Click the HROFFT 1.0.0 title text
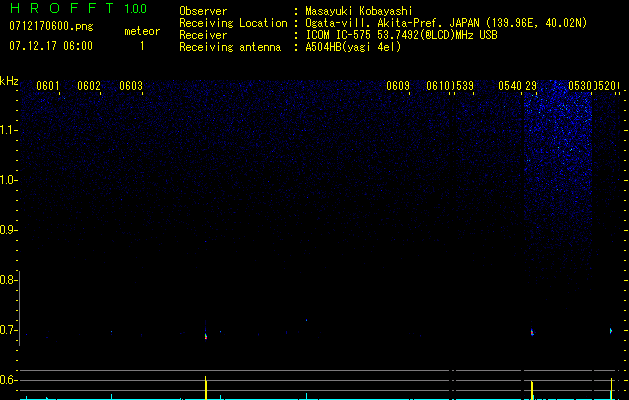 (x=78, y=8)
